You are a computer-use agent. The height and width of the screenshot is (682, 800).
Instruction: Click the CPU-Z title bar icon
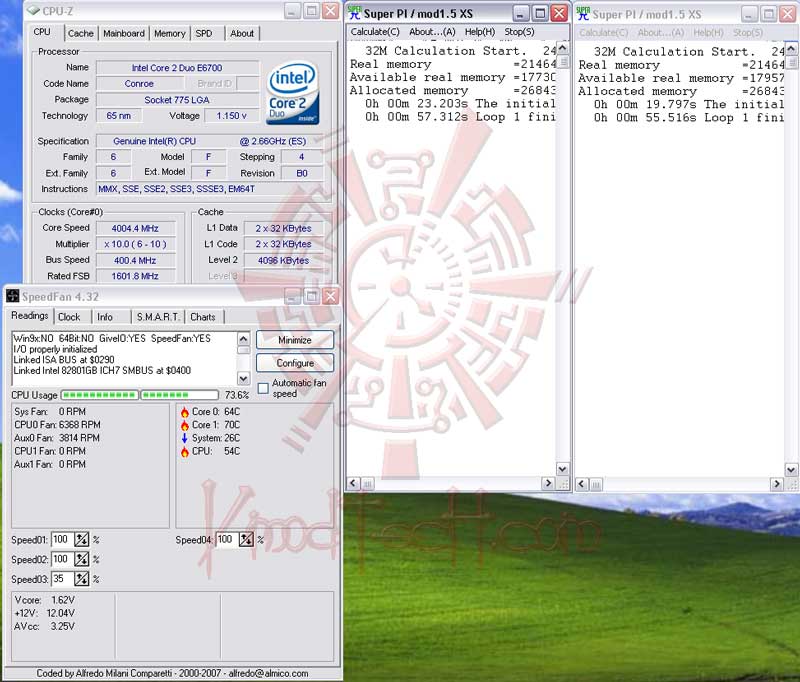pos(33,11)
